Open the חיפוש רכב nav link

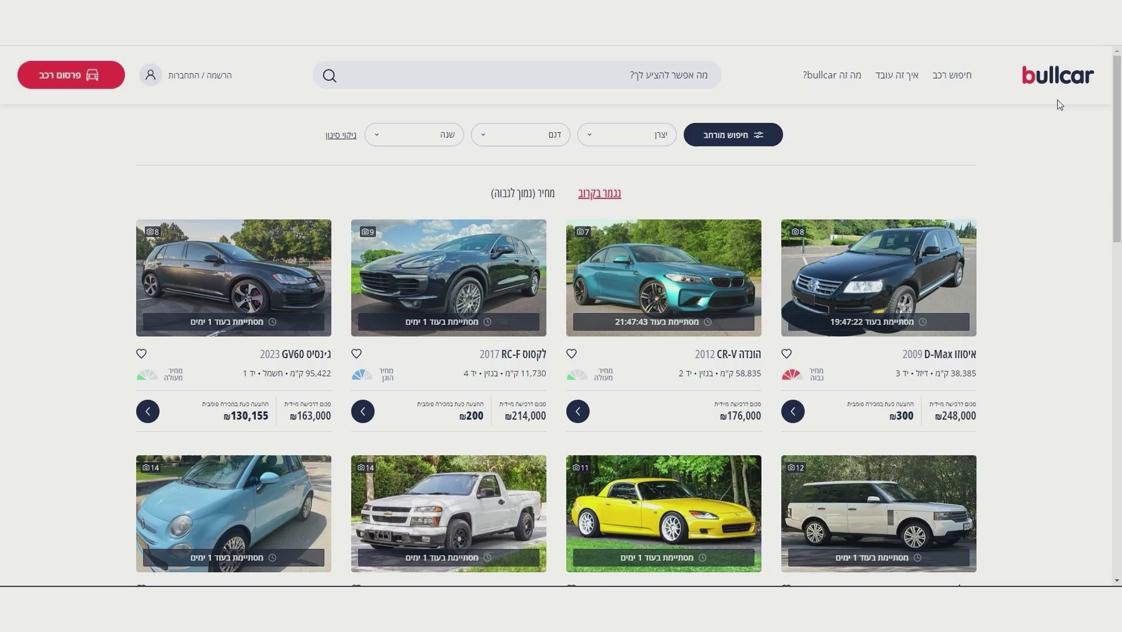(x=952, y=75)
